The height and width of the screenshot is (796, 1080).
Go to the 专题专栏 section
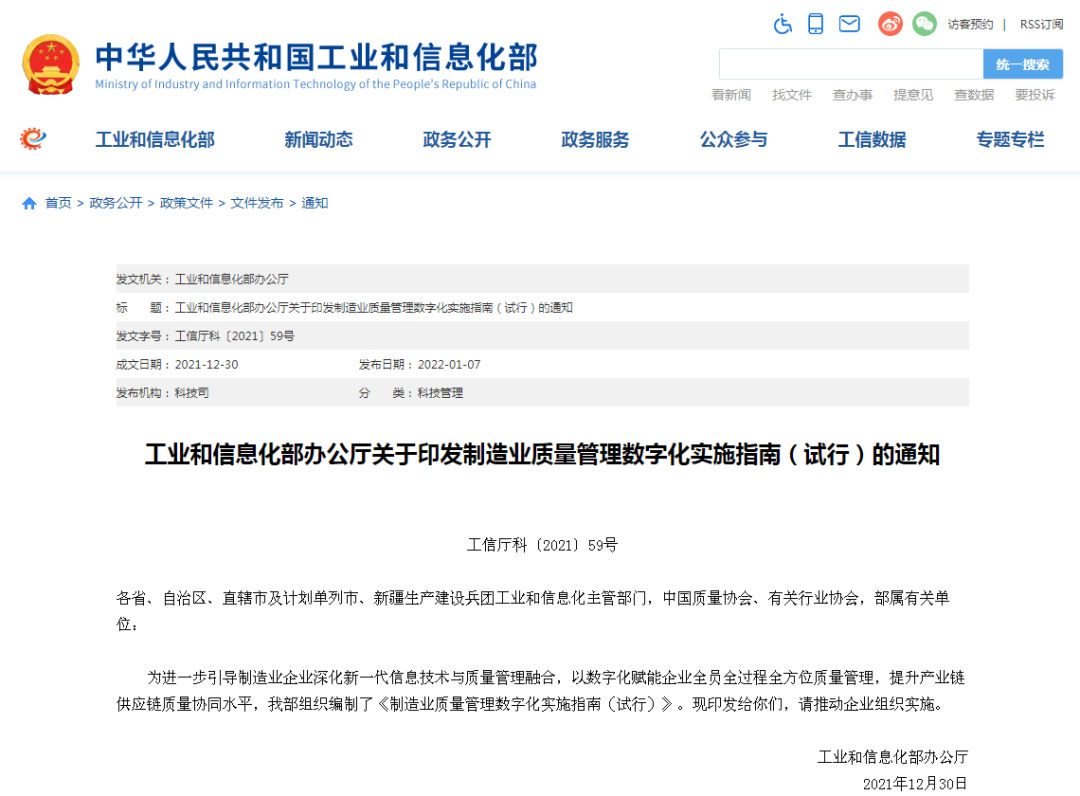(x=1009, y=140)
